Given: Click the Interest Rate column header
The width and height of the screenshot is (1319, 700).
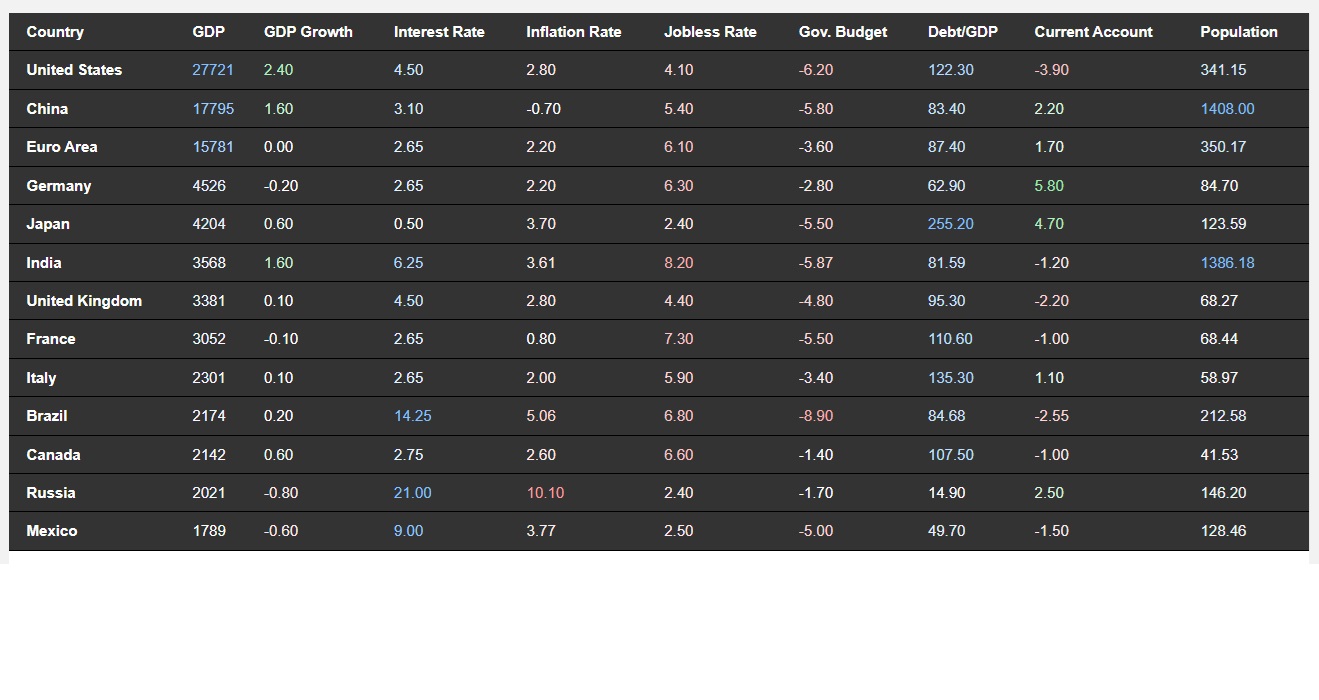Looking at the screenshot, I should [x=439, y=32].
